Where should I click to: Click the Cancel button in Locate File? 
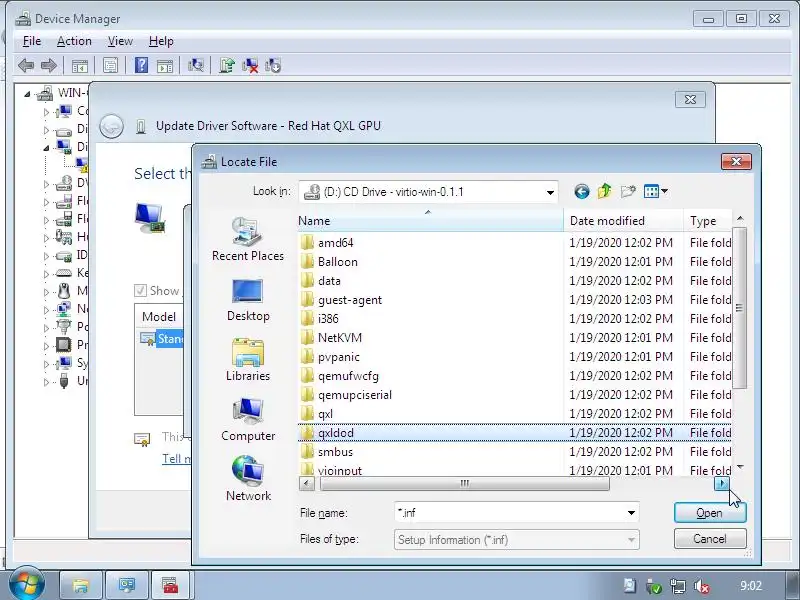point(710,539)
